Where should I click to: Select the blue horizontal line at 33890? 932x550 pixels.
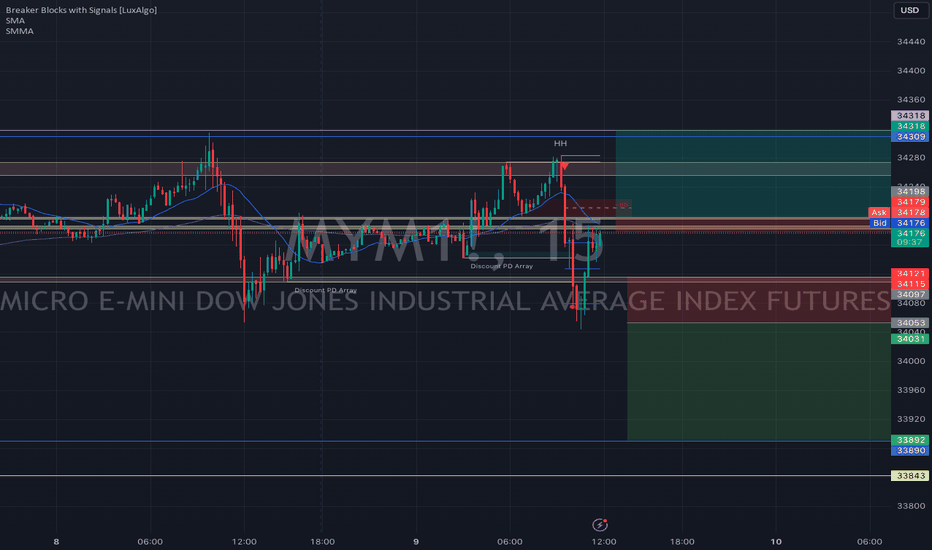[445, 441]
